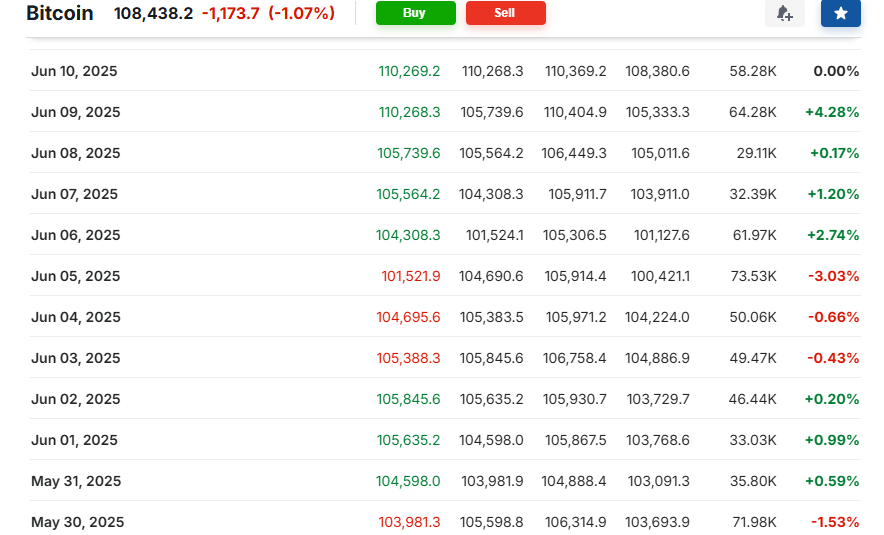Screen dimensions: 884x535
Task: Click the Jun 05, 2025 price 101,521.9
Action: coord(410,276)
